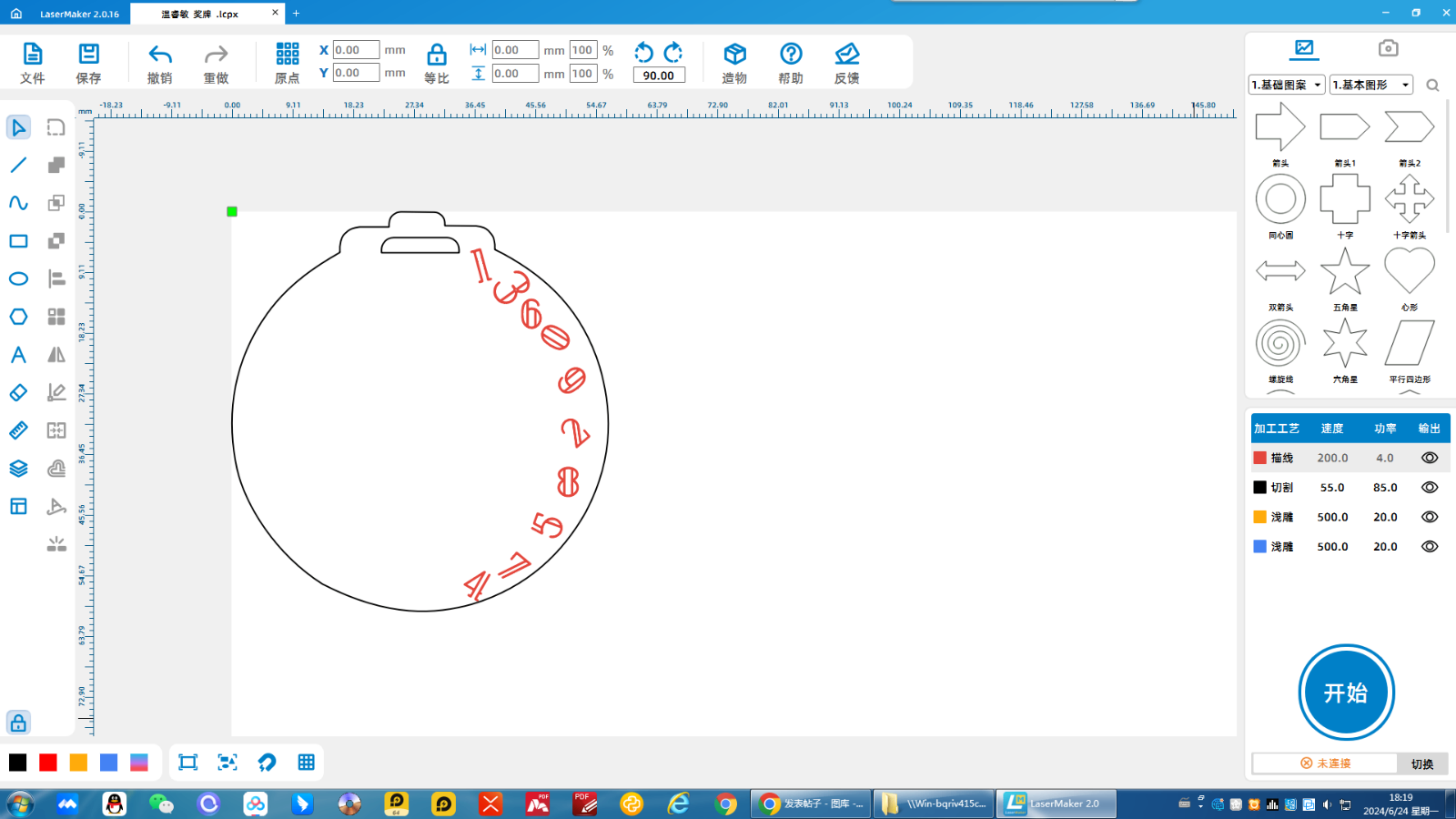Click the rotate clockwise icon
Screen dimensions: 1456x819
point(673,52)
